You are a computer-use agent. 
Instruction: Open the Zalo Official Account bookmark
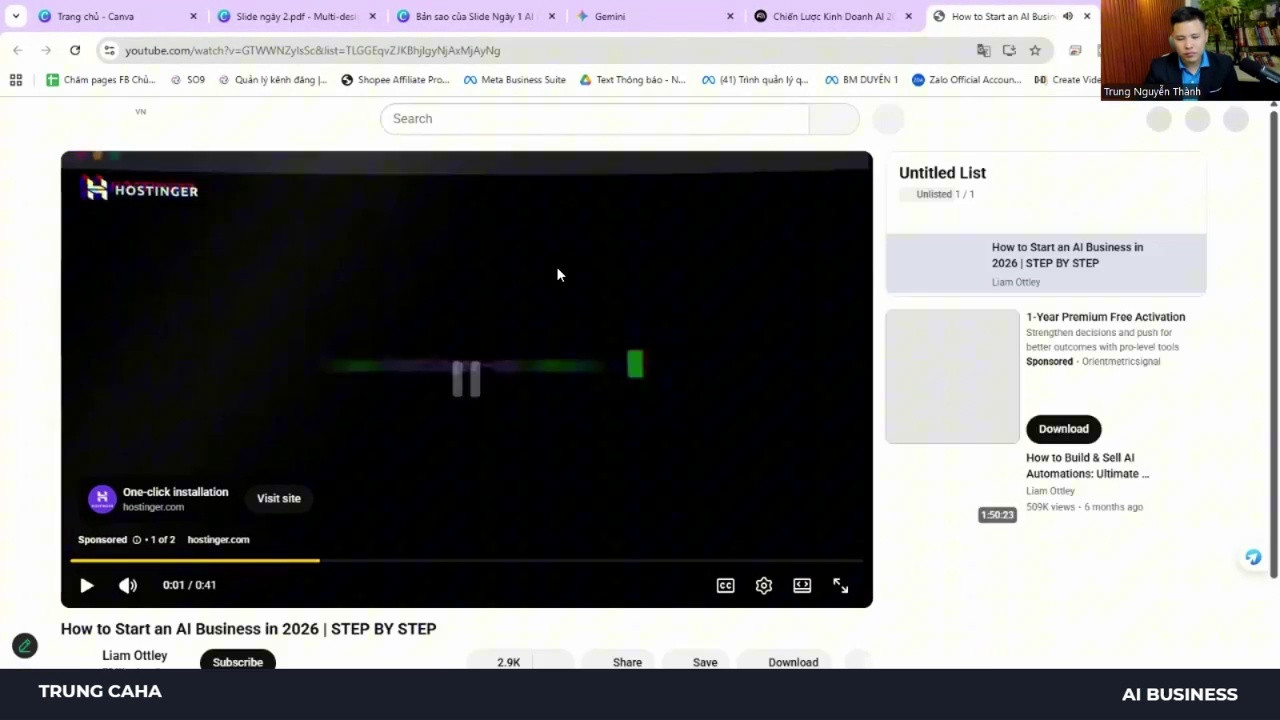point(966,80)
